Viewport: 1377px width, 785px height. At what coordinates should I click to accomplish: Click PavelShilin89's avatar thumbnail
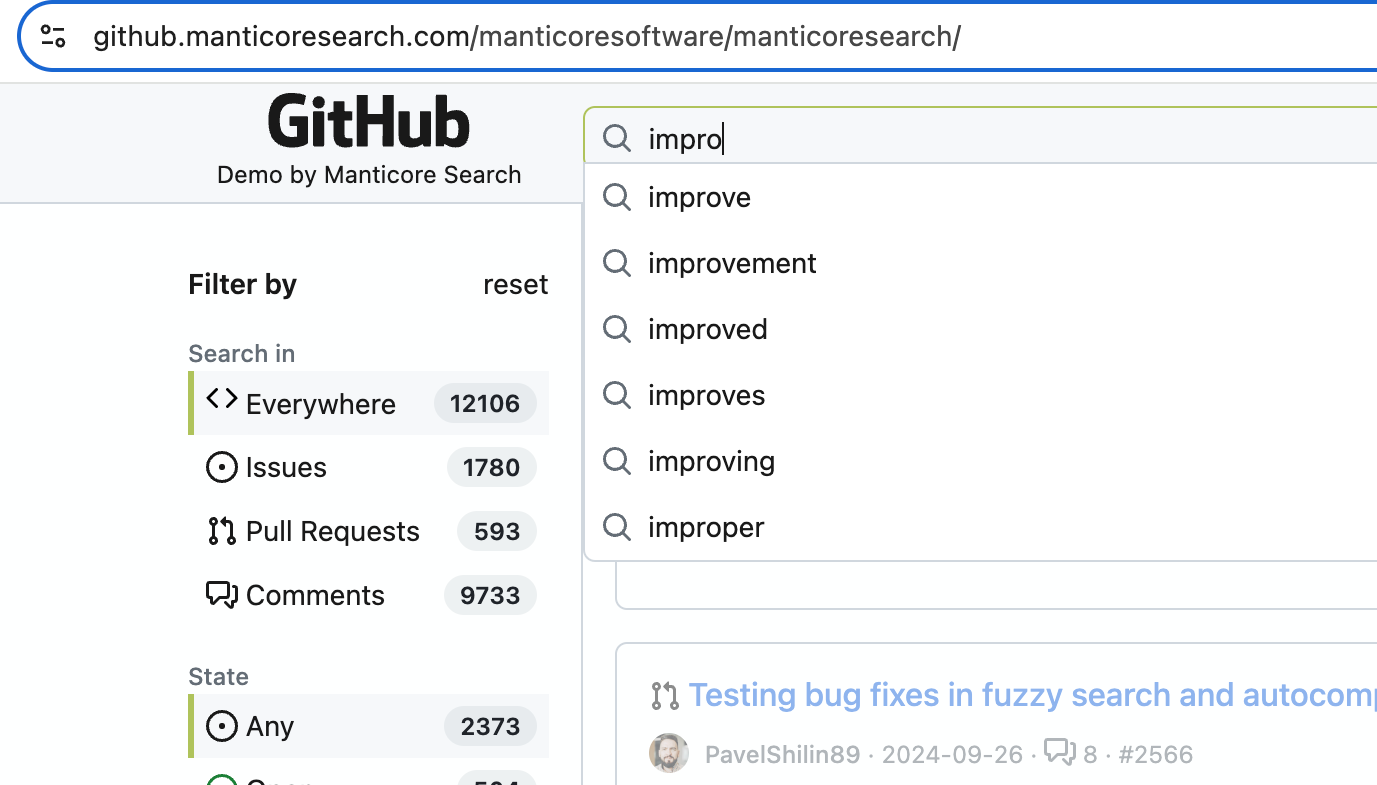pyautogui.click(x=668, y=753)
